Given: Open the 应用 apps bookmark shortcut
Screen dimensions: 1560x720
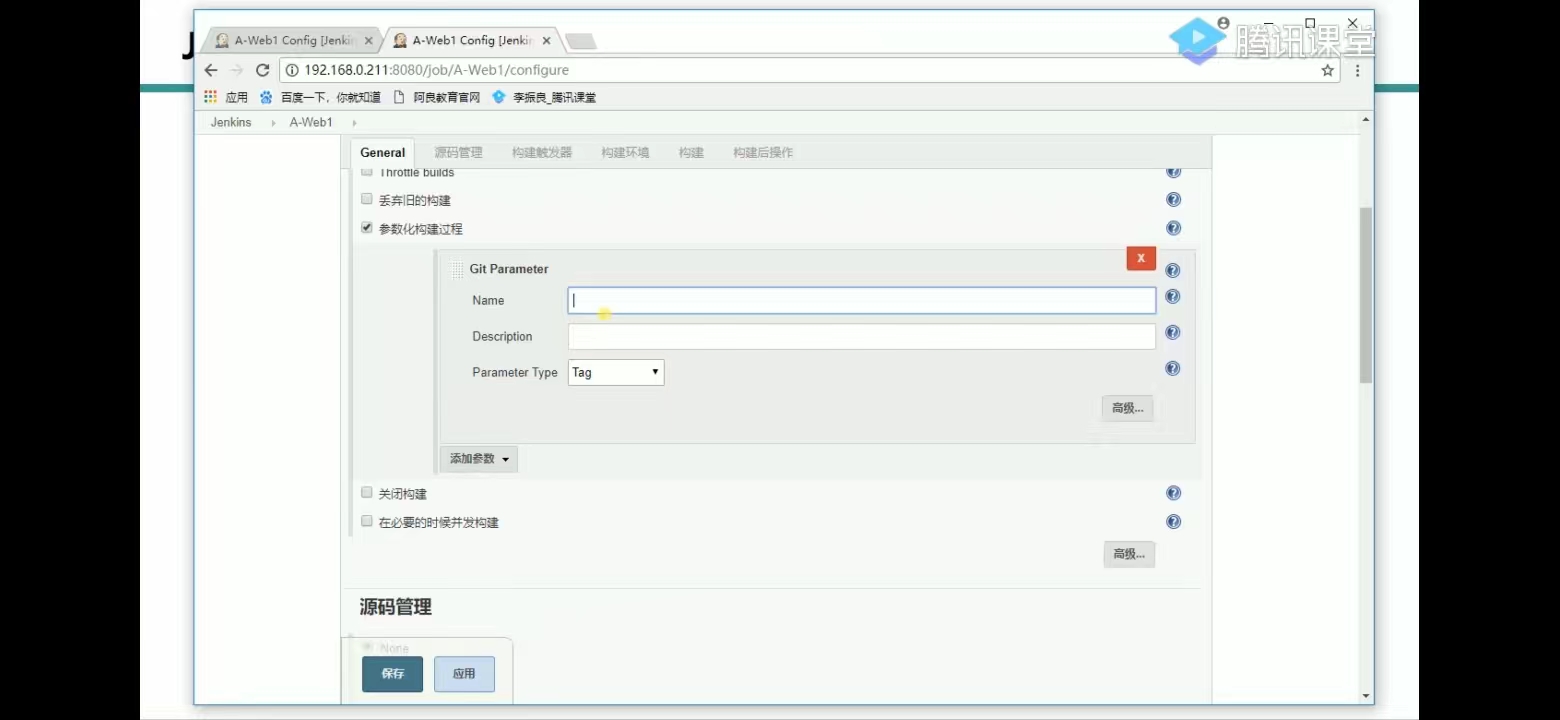Looking at the screenshot, I should [x=226, y=97].
